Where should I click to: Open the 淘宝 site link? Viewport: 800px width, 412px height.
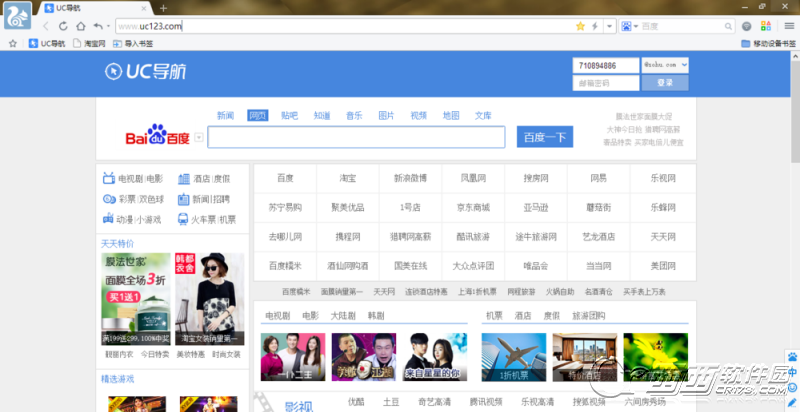point(348,178)
